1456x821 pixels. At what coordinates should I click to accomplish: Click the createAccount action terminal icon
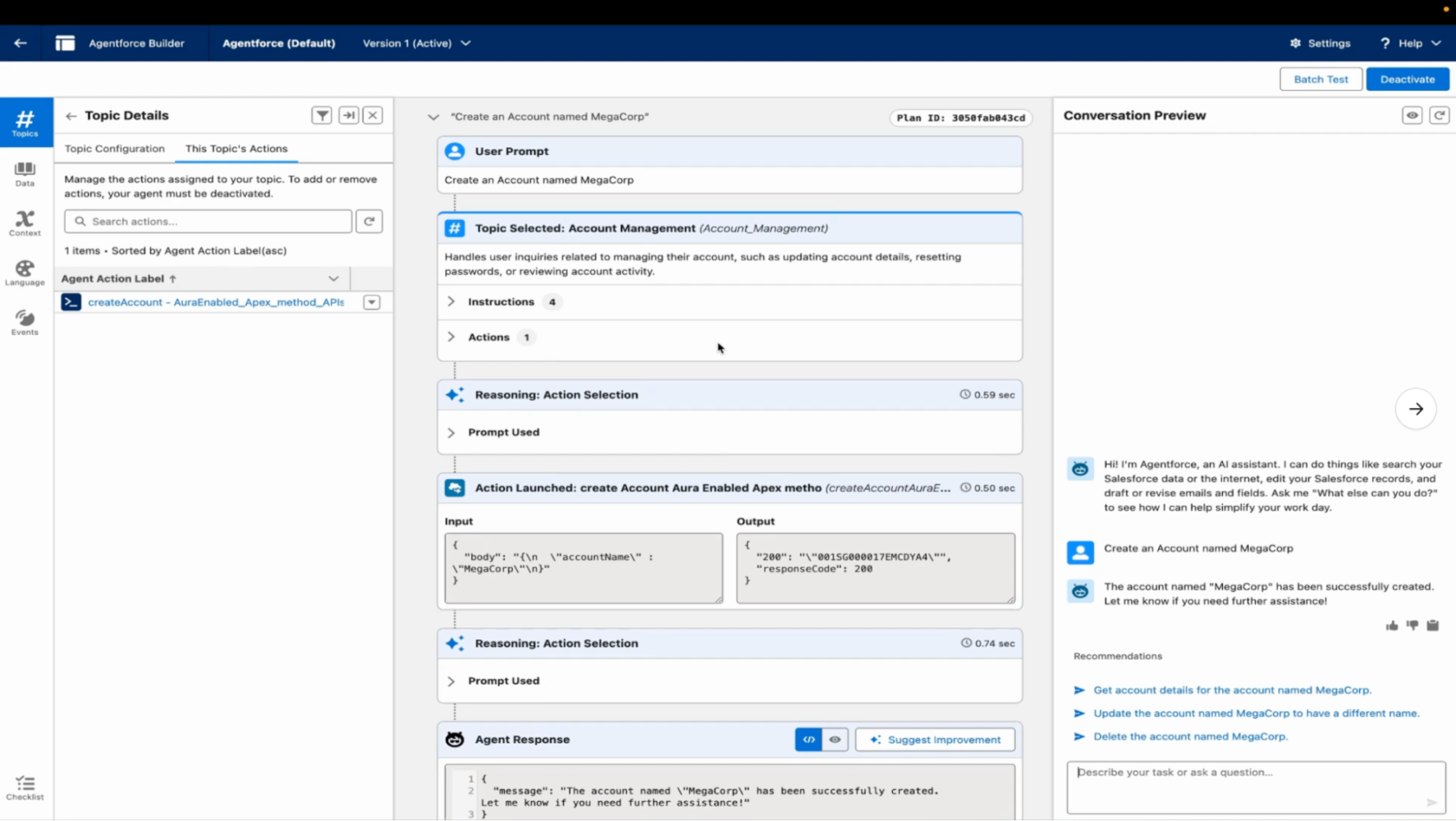[71, 302]
